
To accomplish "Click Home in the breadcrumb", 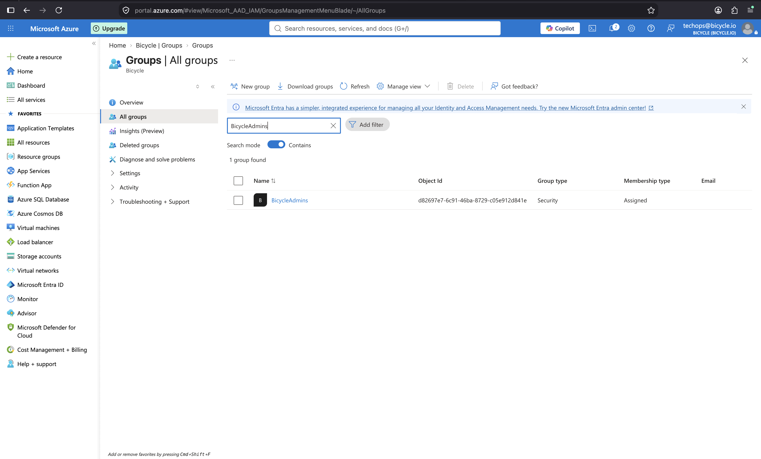I will click(117, 46).
